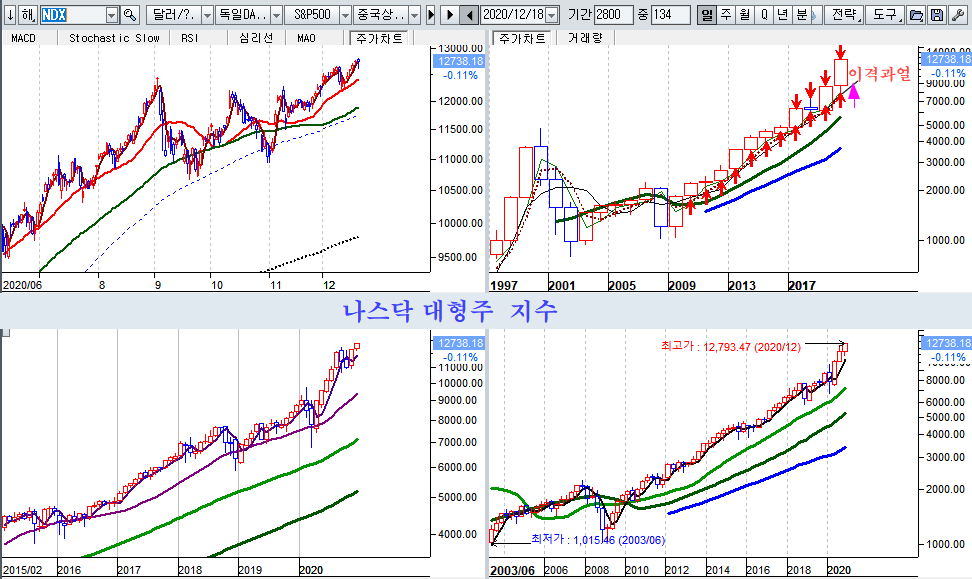Select the 분 minute period toggle
972x579 pixels.
(x=802, y=15)
